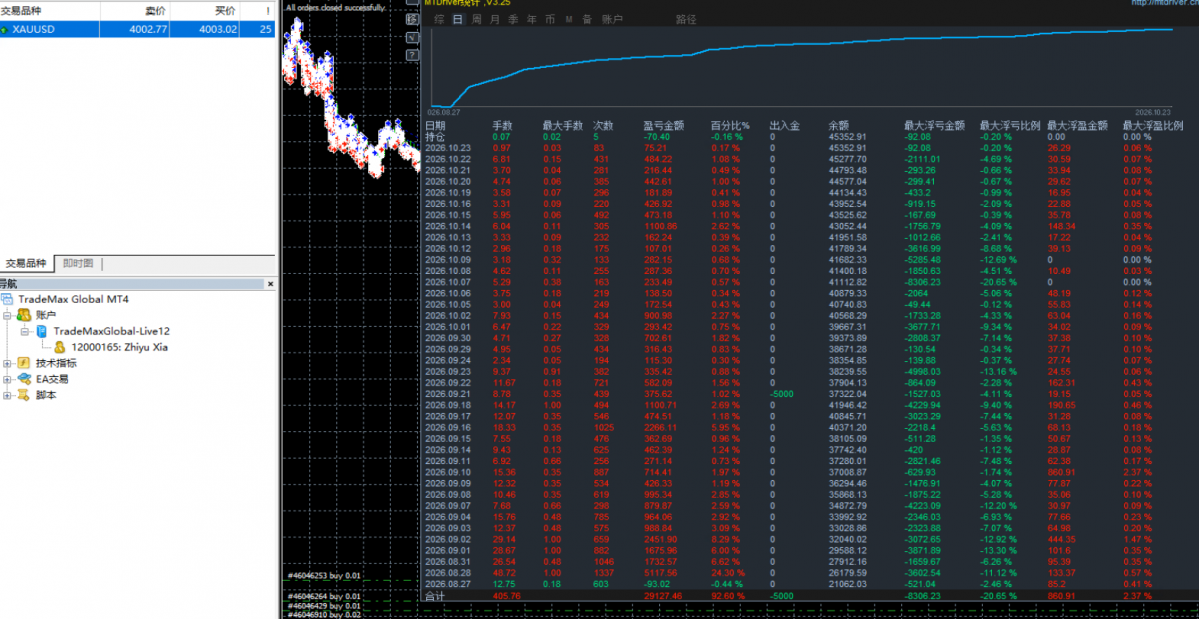
Task: Select the 账户 tab in MTDriver statistics
Action: (612, 19)
